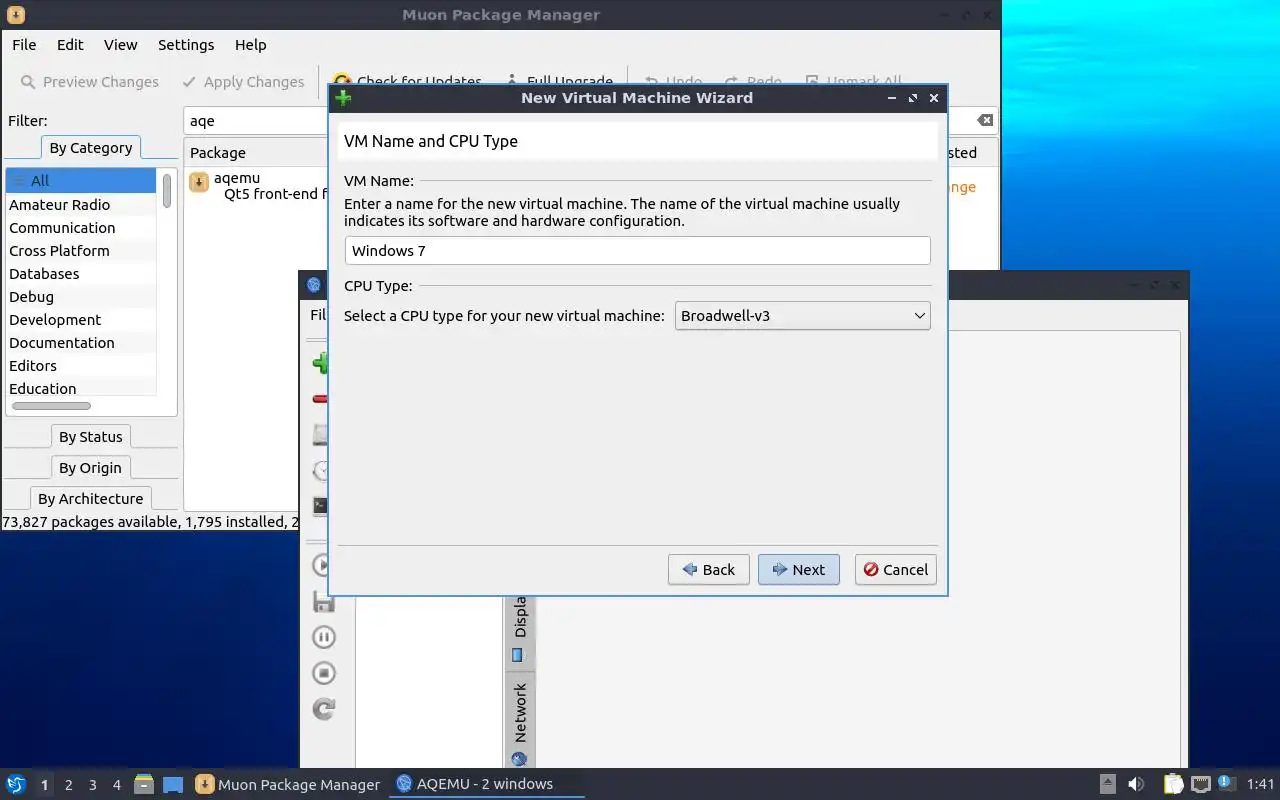
Task: Open the Network vertical tab in AQEMU
Action: (x=519, y=722)
